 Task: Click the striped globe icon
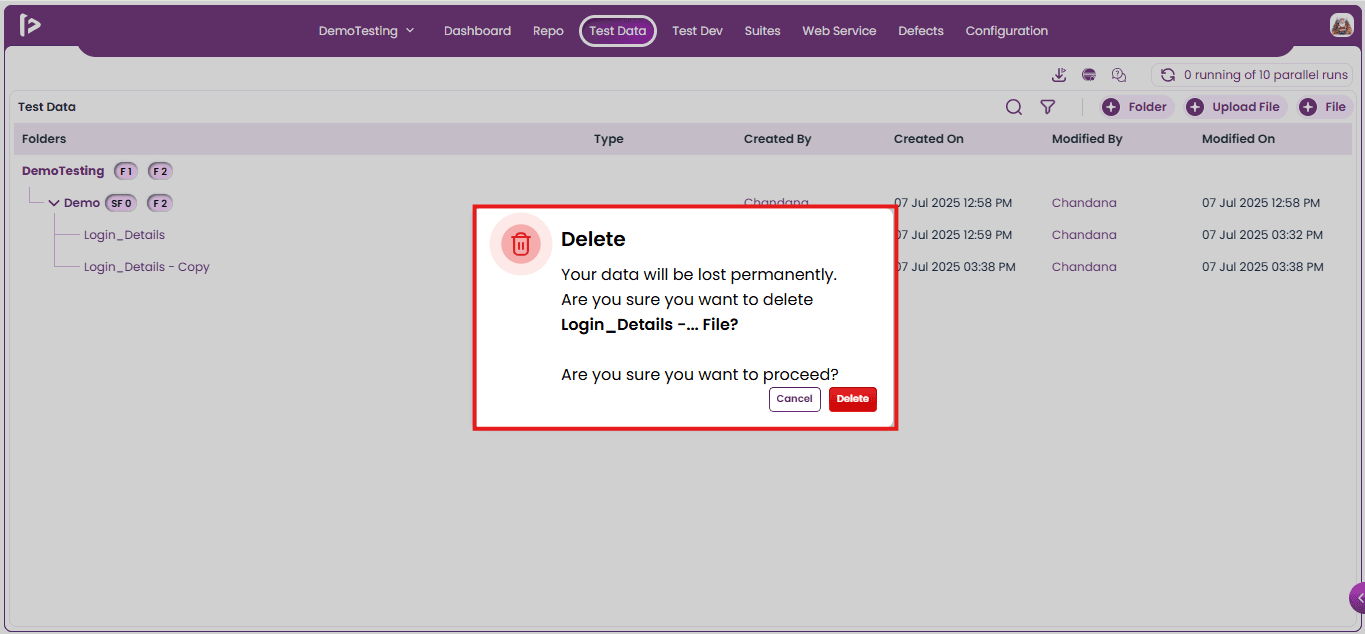[1089, 75]
